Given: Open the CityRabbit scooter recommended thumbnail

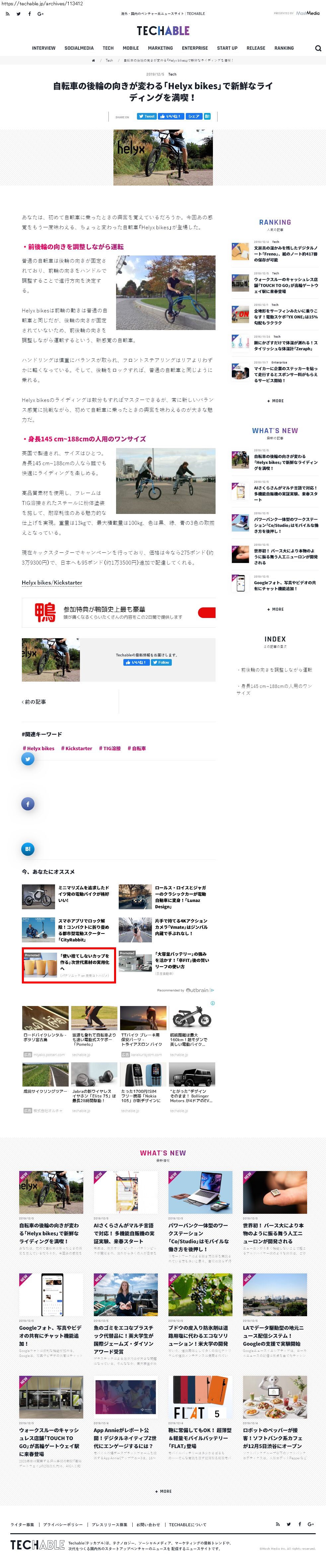Looking at the screenshot, I should tap(38, 929).
